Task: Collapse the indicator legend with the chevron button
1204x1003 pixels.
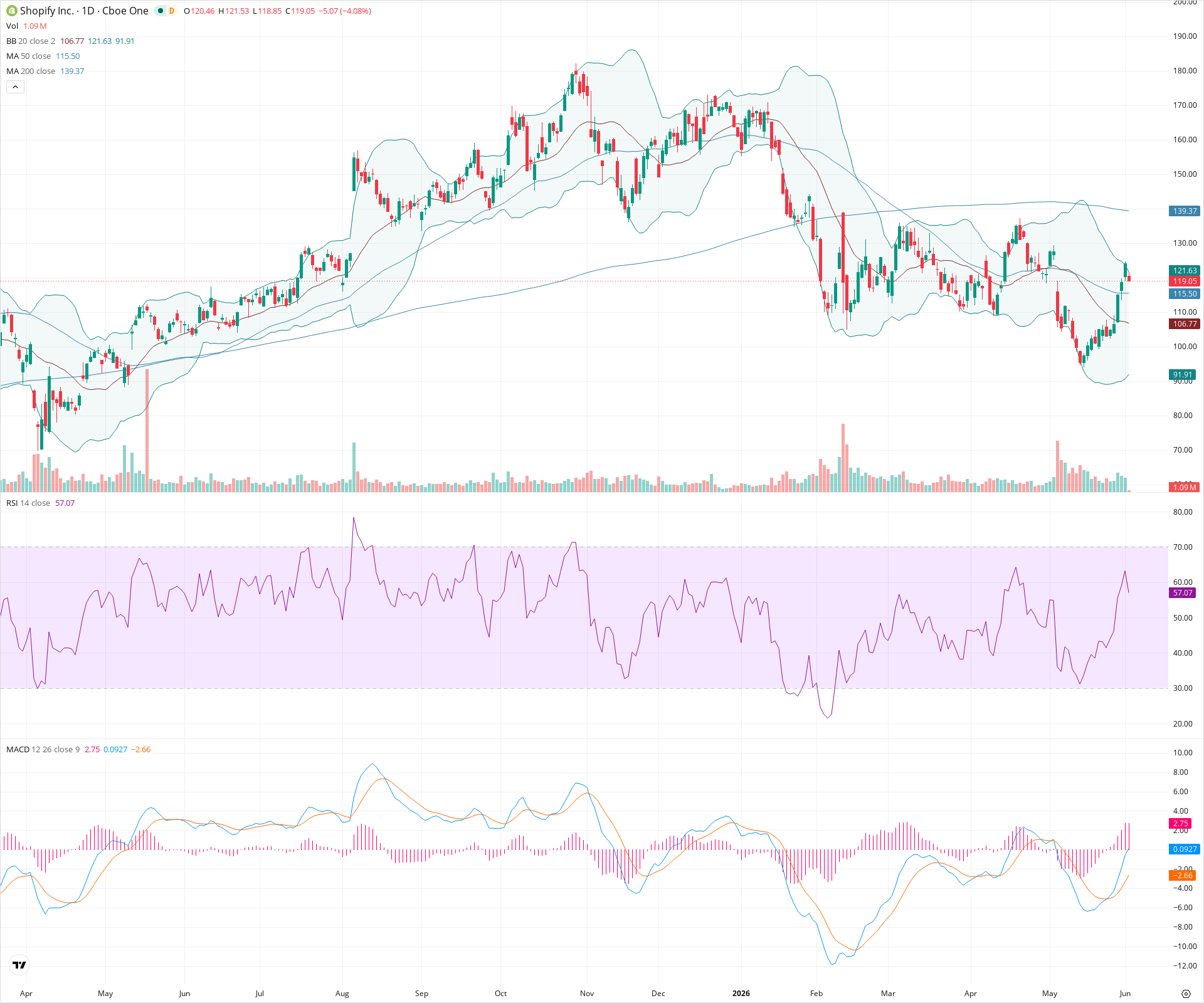Action: (x=15, y=87)
